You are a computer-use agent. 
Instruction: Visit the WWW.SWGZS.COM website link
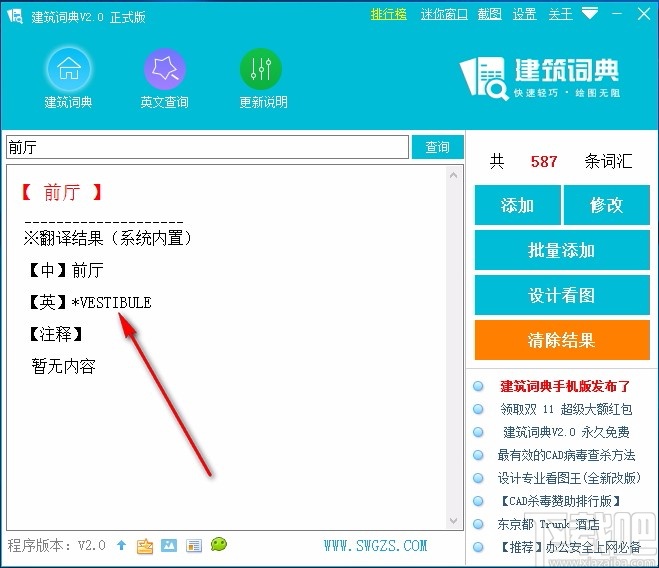(x=375, y=546)
